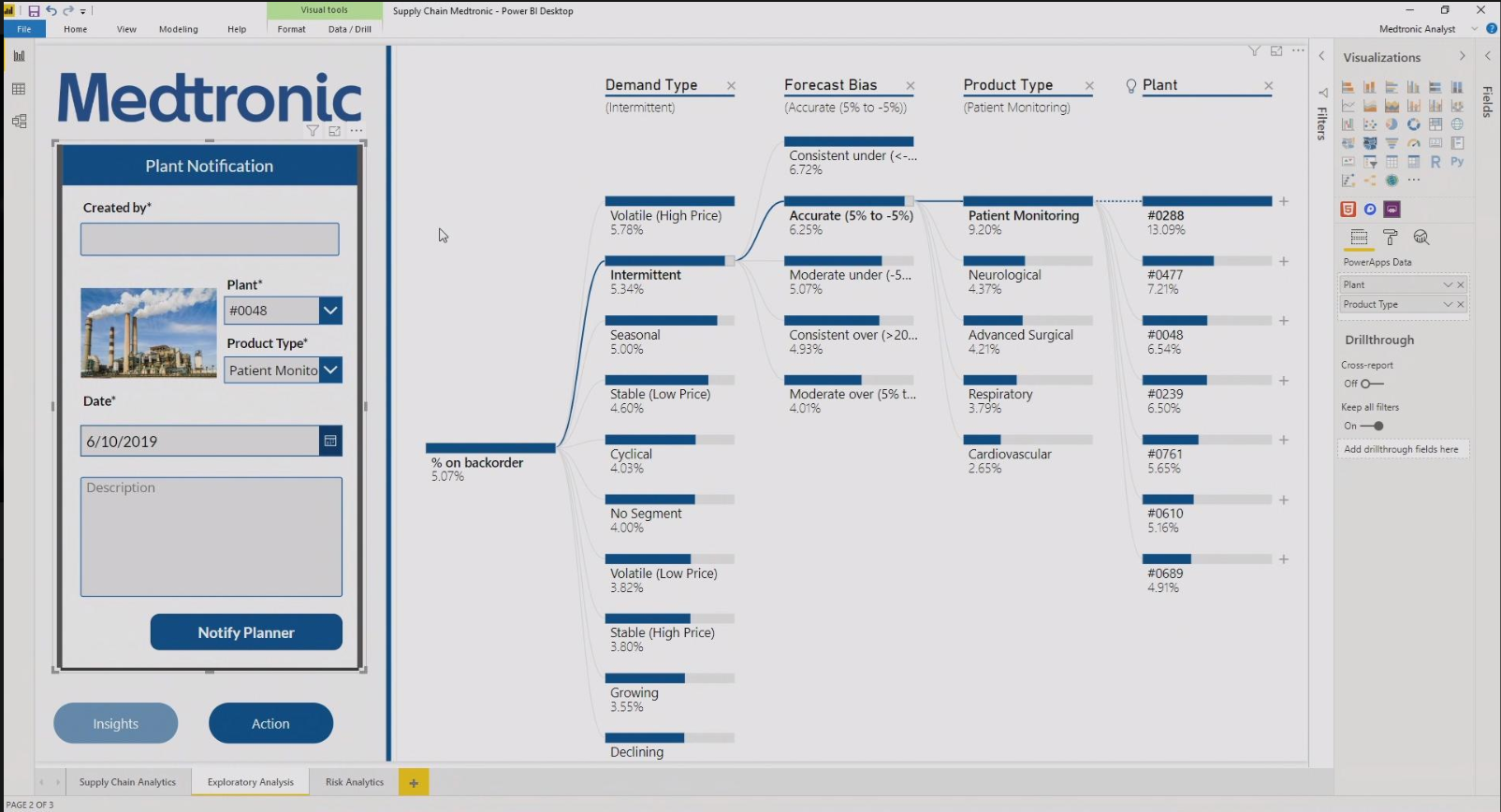Undo the last action
1501x812 pixels.
tap(51, 11)
